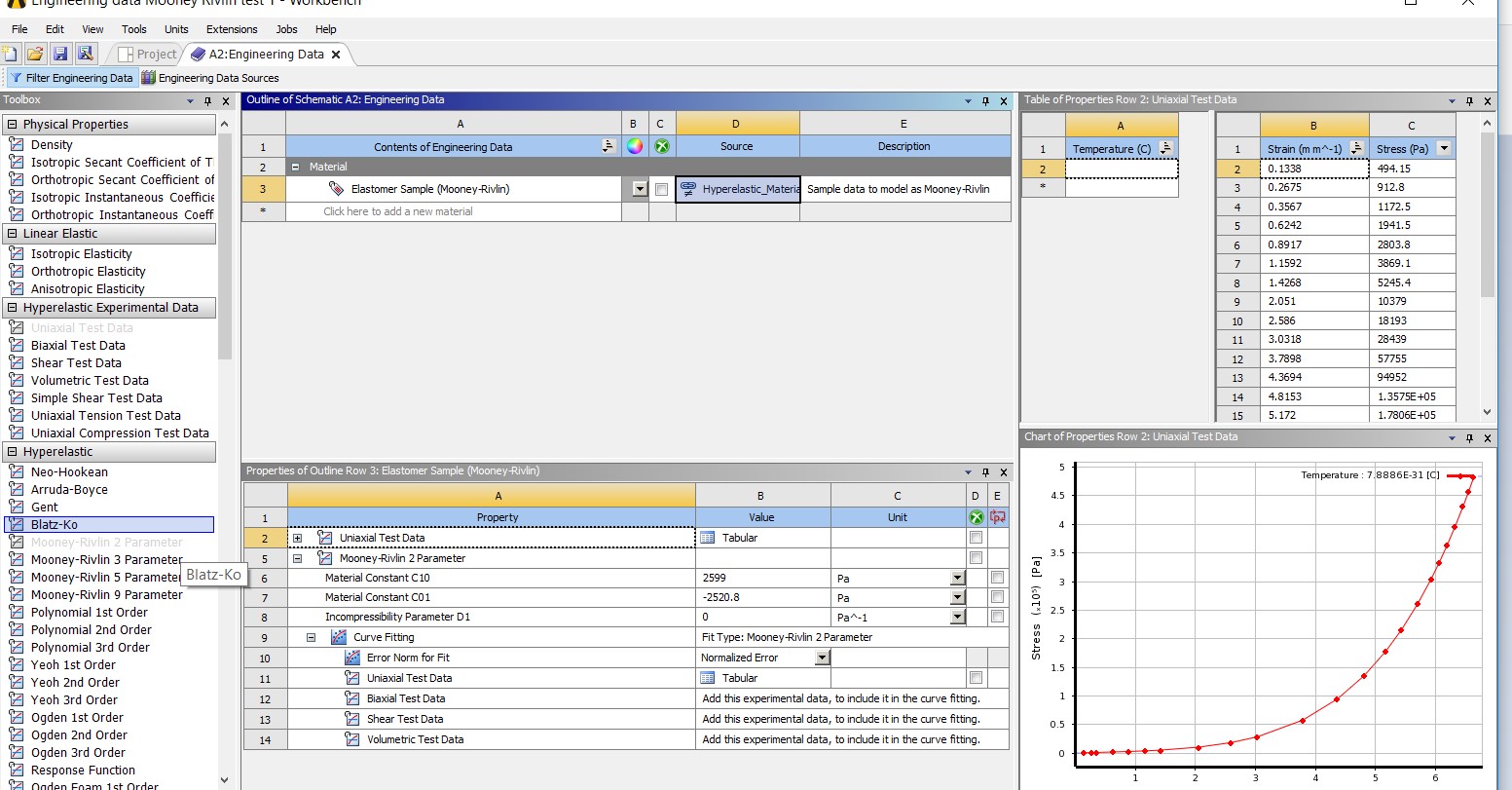
Task: Open the Tools menu
Action: click(134, 29)
